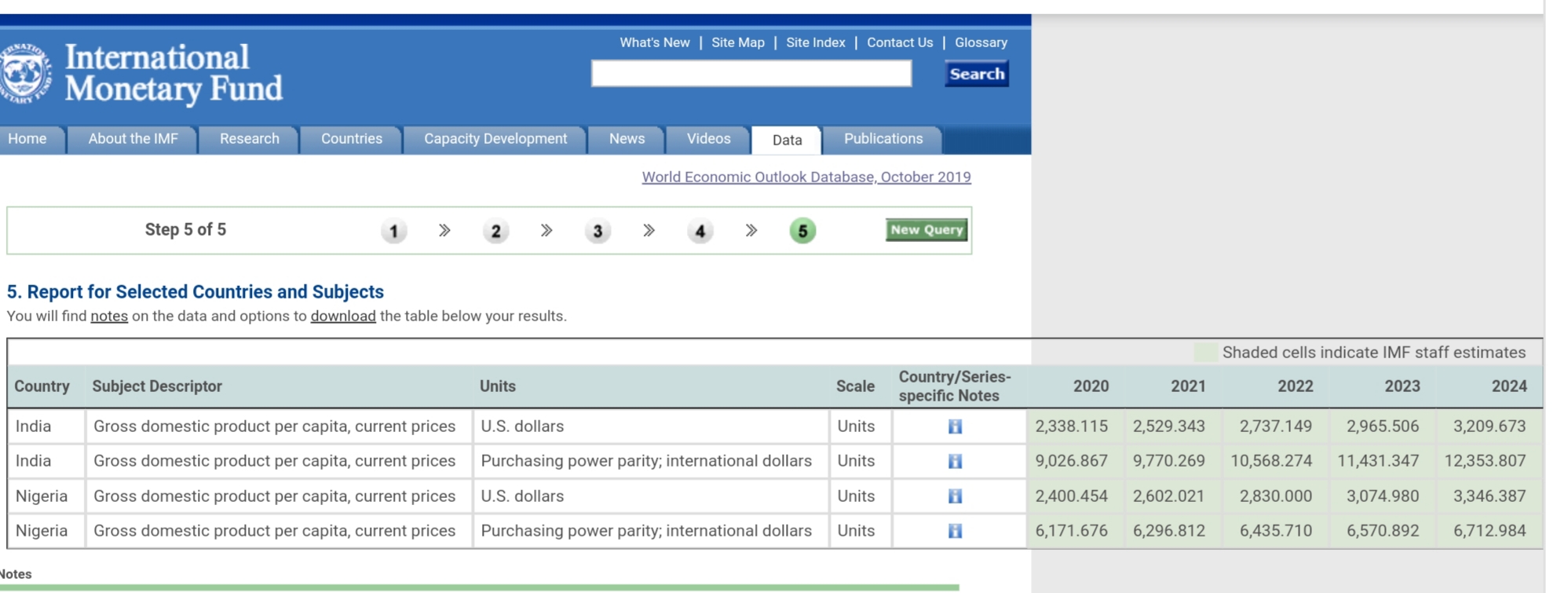Click the 2023 column header
This screenshot has height=593, width=1568.
[1402, 386]
